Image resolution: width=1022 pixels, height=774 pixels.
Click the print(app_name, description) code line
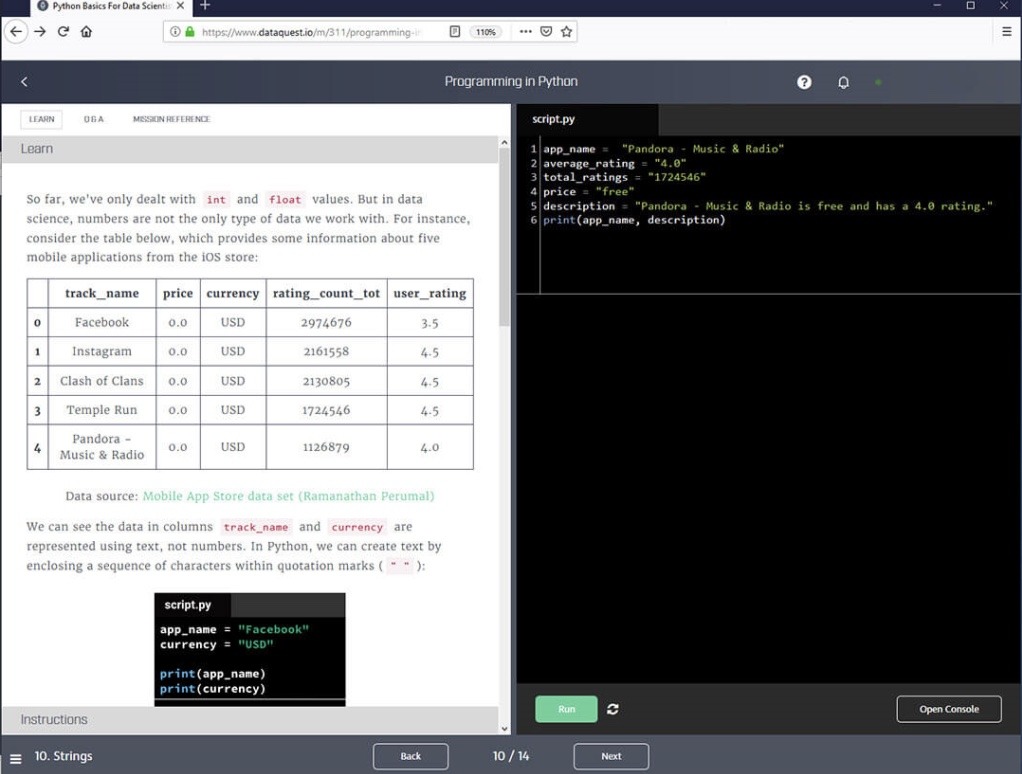(634, 220)
